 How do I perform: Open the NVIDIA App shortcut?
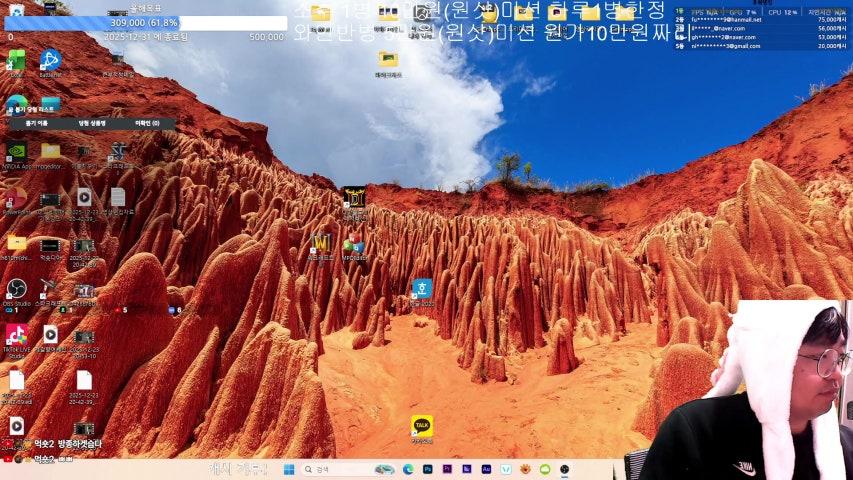coord(16,152)
